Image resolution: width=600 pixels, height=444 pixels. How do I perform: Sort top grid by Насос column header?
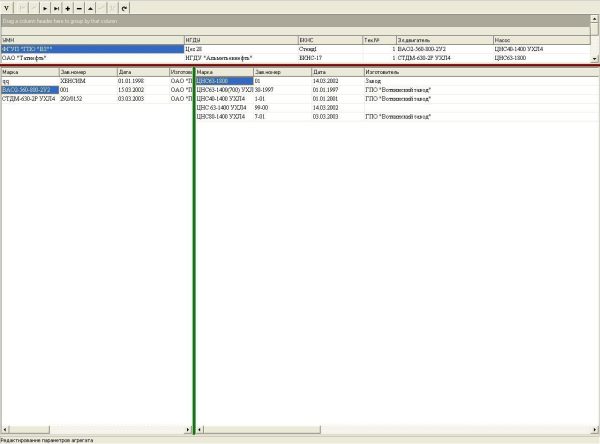(x=541, y=40)
